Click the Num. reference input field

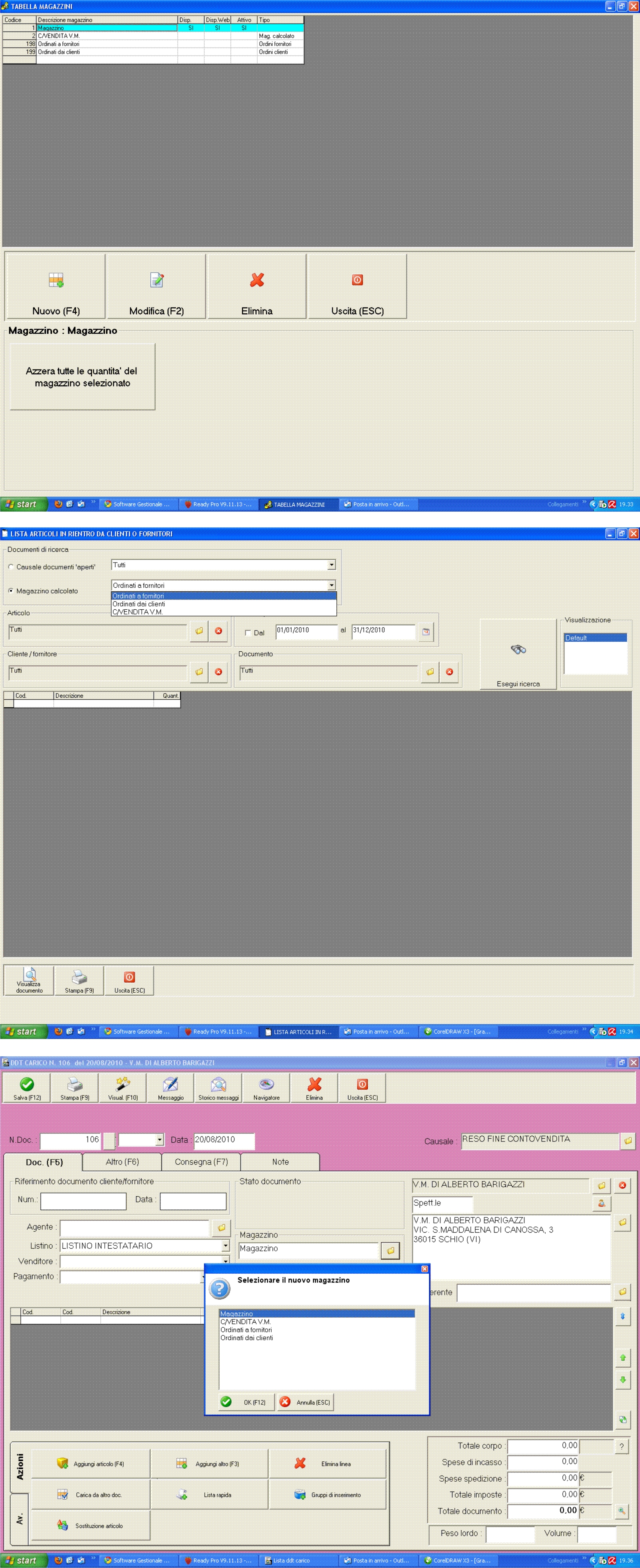(83, 1200)
